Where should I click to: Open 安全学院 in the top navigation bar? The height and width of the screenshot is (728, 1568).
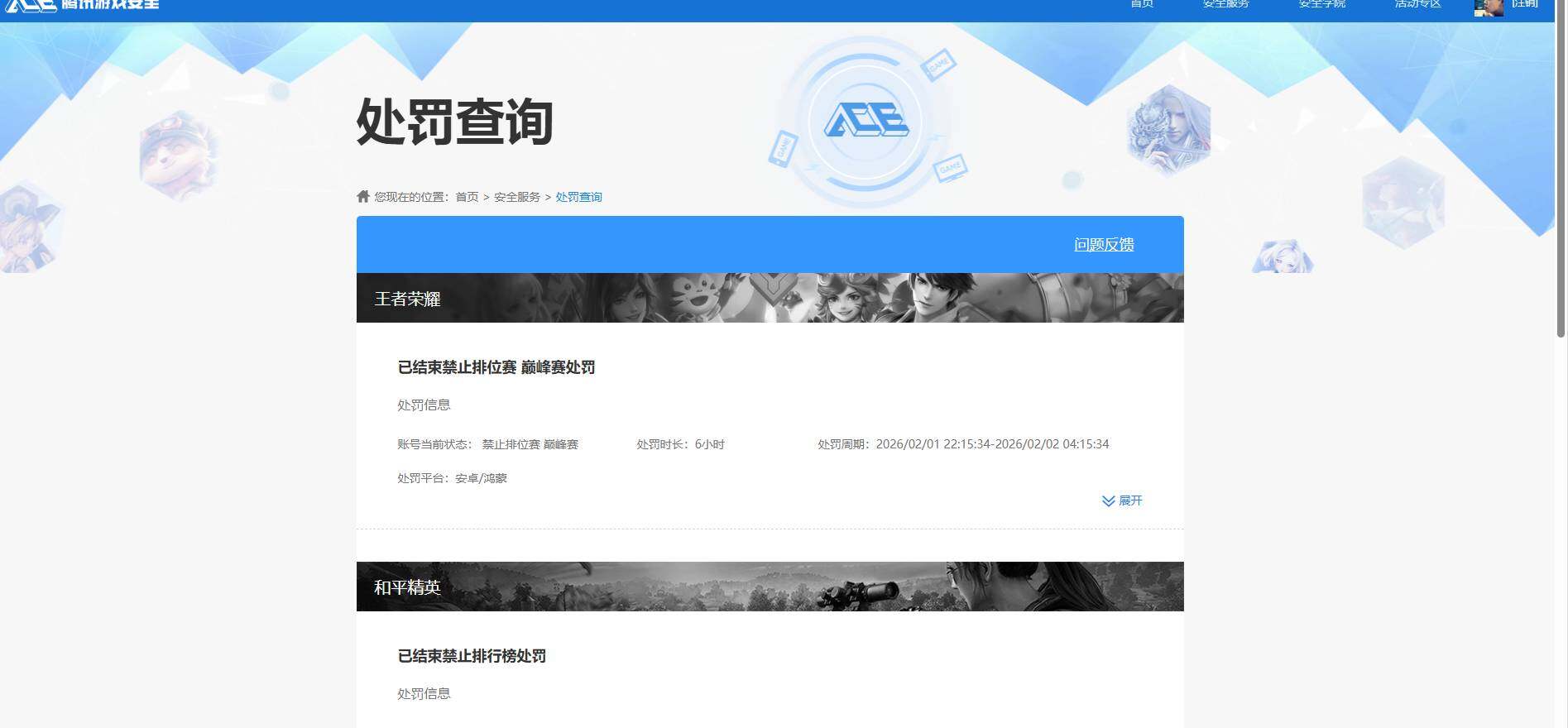(x=1322, y=4)
